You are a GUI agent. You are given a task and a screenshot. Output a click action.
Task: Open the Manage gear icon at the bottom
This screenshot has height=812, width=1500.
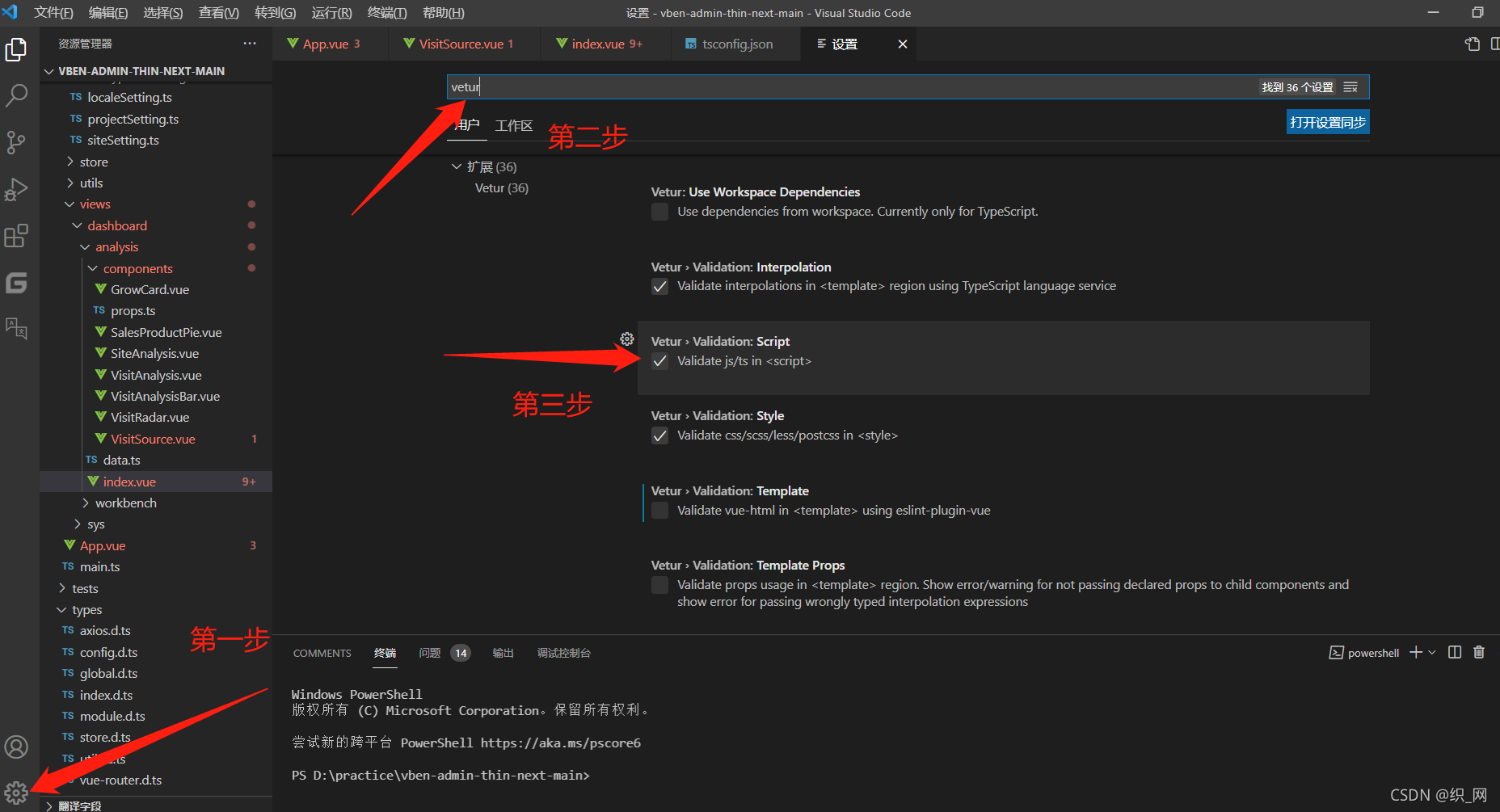click(16, 792)
